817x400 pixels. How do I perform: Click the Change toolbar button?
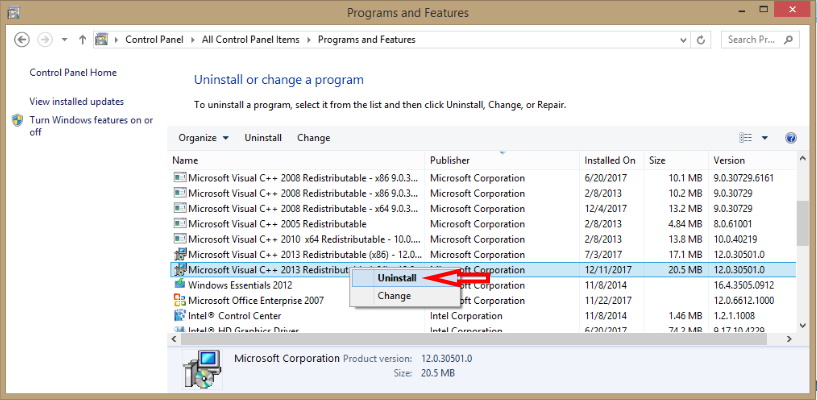tap(314, 138)
